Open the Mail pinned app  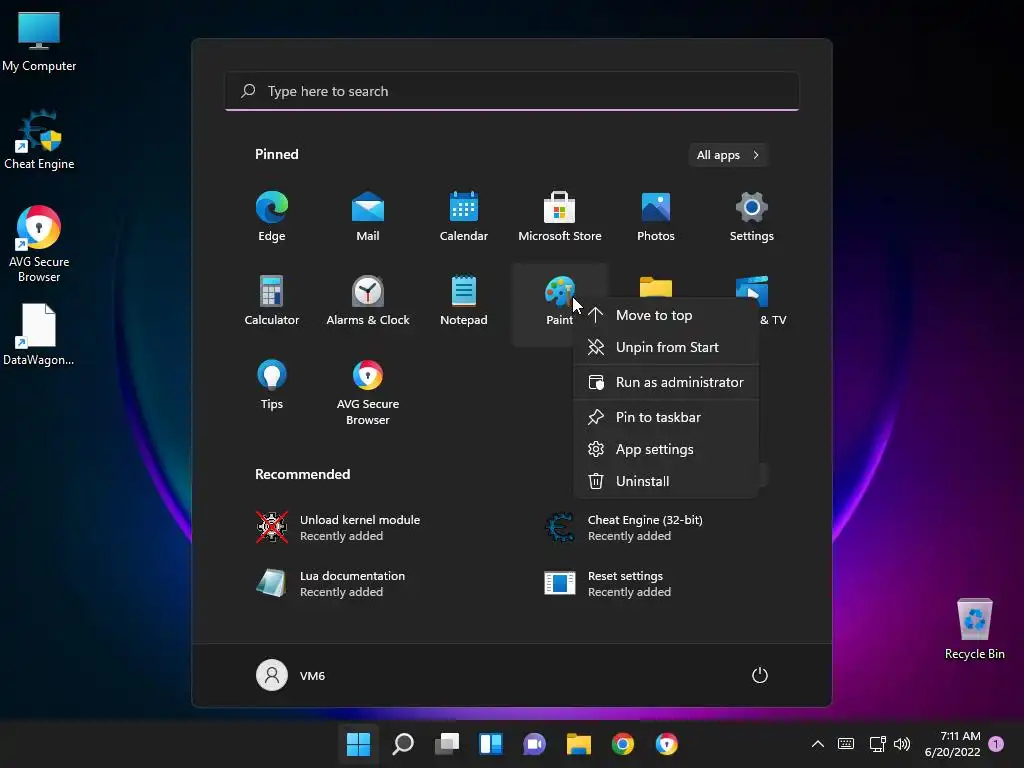click(x=368, y=217)
